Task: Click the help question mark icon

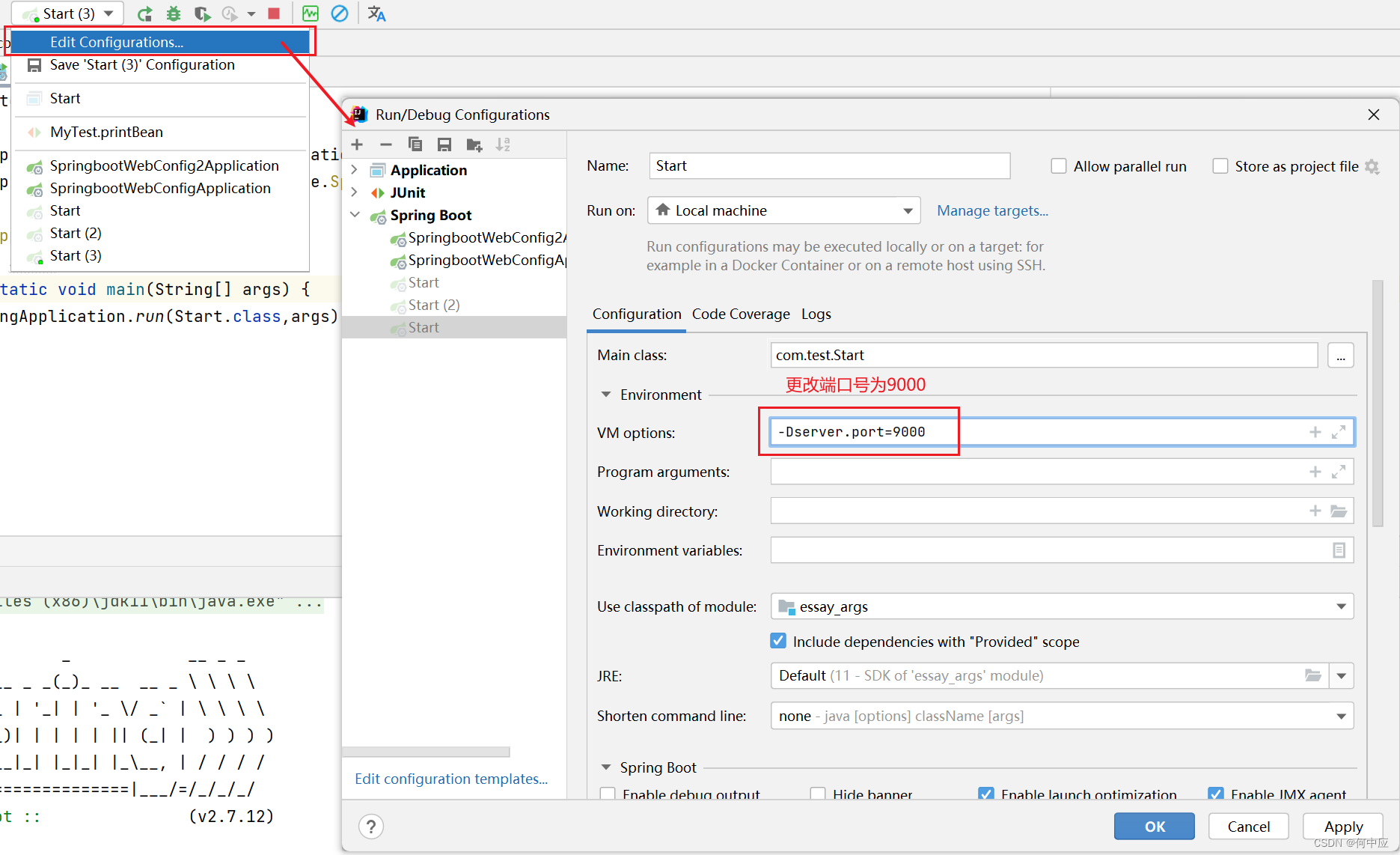Action: pyautogui.click(x=371, y=827)
